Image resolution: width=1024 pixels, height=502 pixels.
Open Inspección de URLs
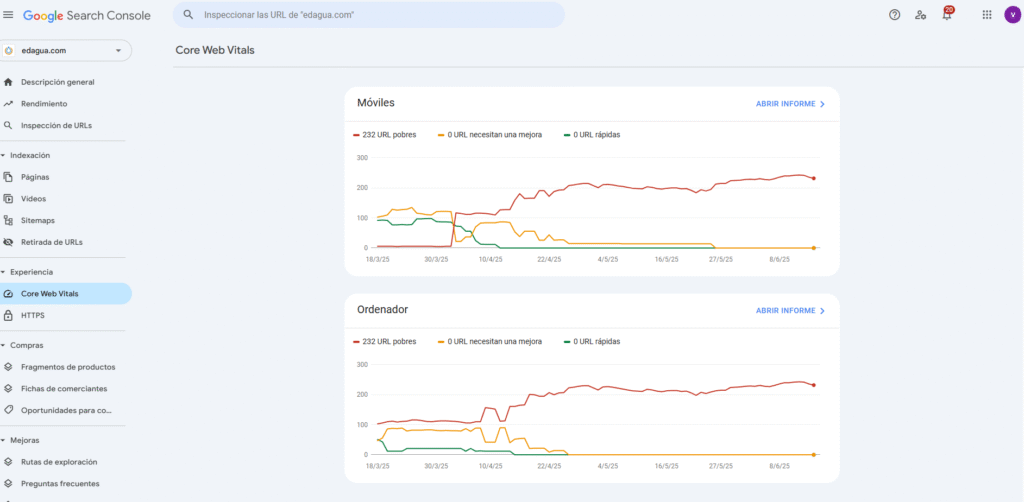(x=56, y=126)
